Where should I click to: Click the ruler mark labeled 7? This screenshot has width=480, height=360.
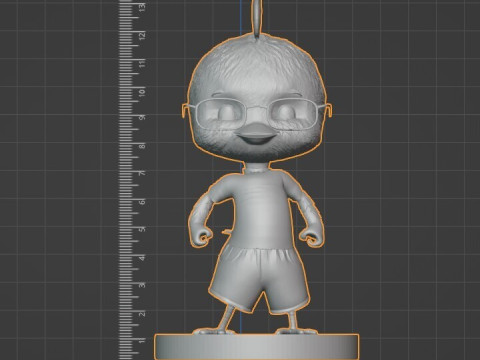[x=142, y=173]
